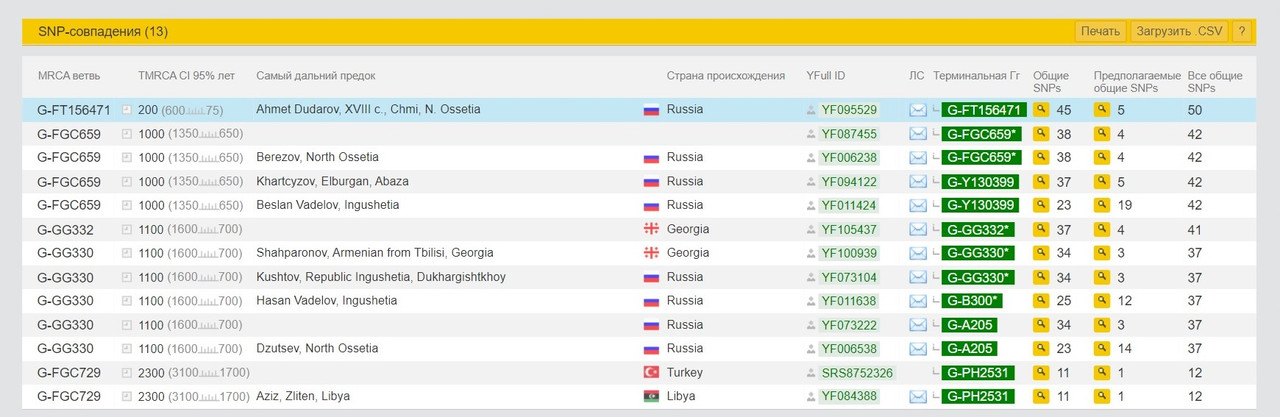Click the mail icon for YF094122
Image resolution: width=1280 pixels, height=417 pixels.
pyautogui.click(x=918, y=182)
